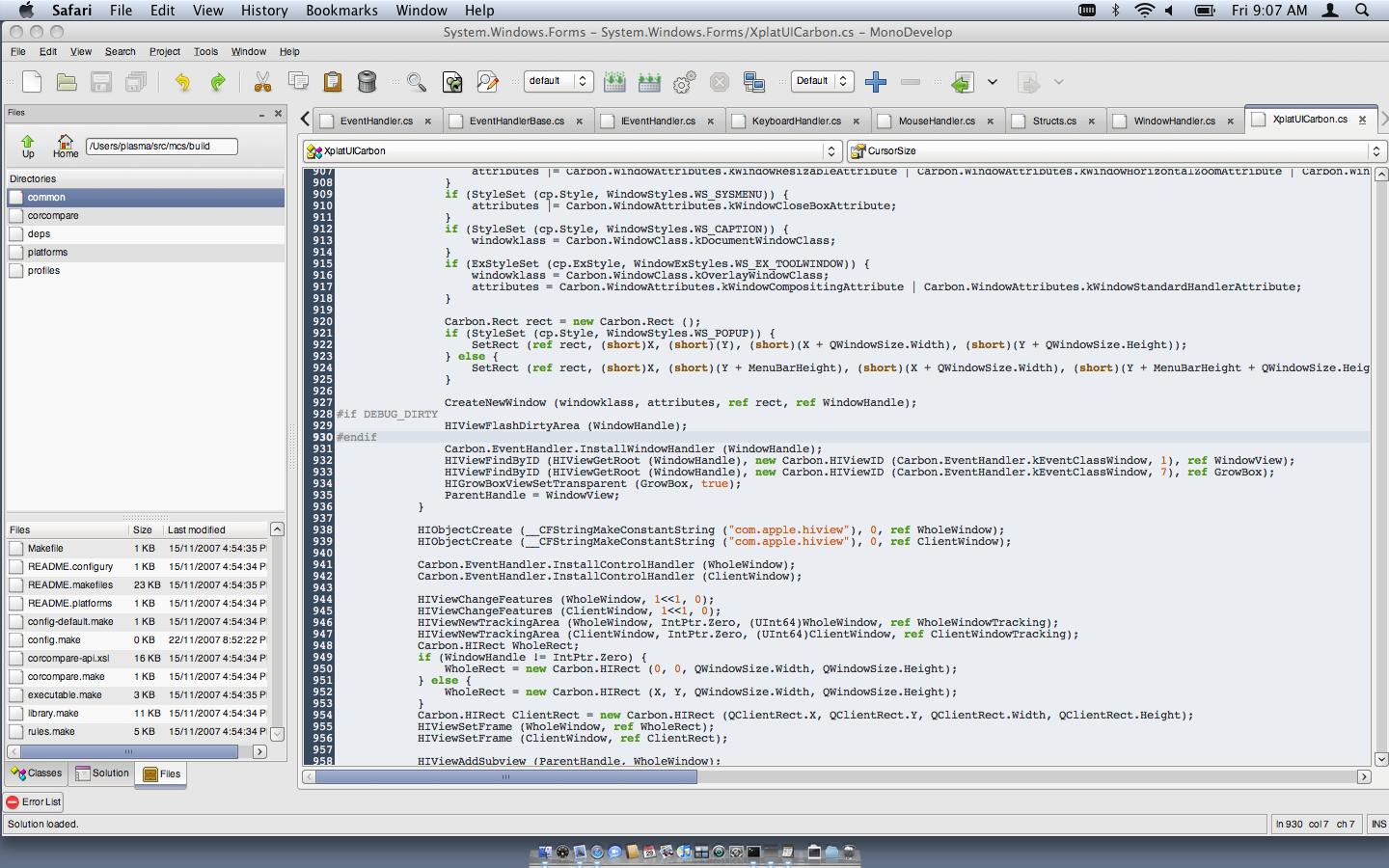Click the code editor's vertical scrollbar down arrow
The image size is (1389, 868).
click(1381, 759)
